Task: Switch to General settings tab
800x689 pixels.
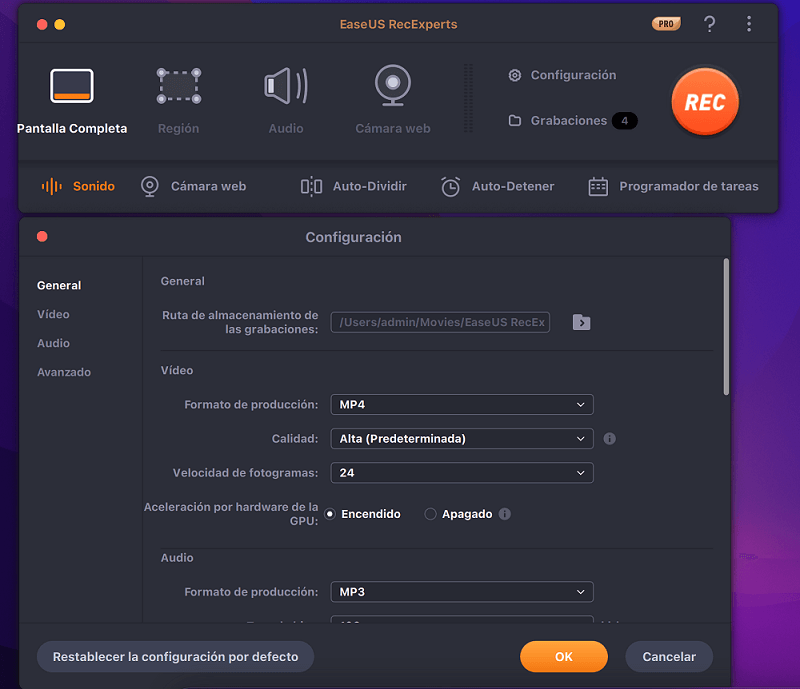Action: (59, 285)
